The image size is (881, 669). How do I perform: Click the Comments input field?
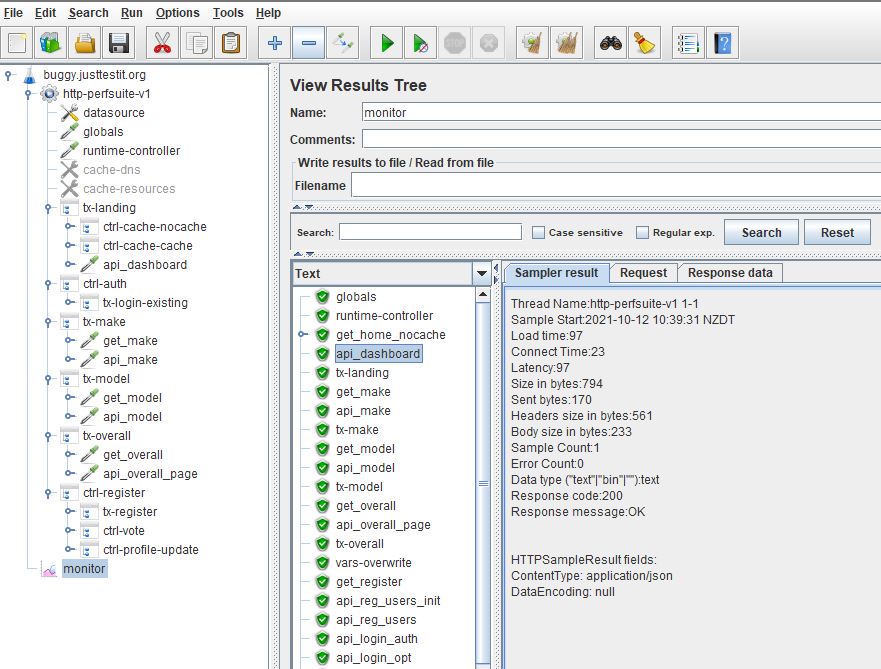coord(621,139)
